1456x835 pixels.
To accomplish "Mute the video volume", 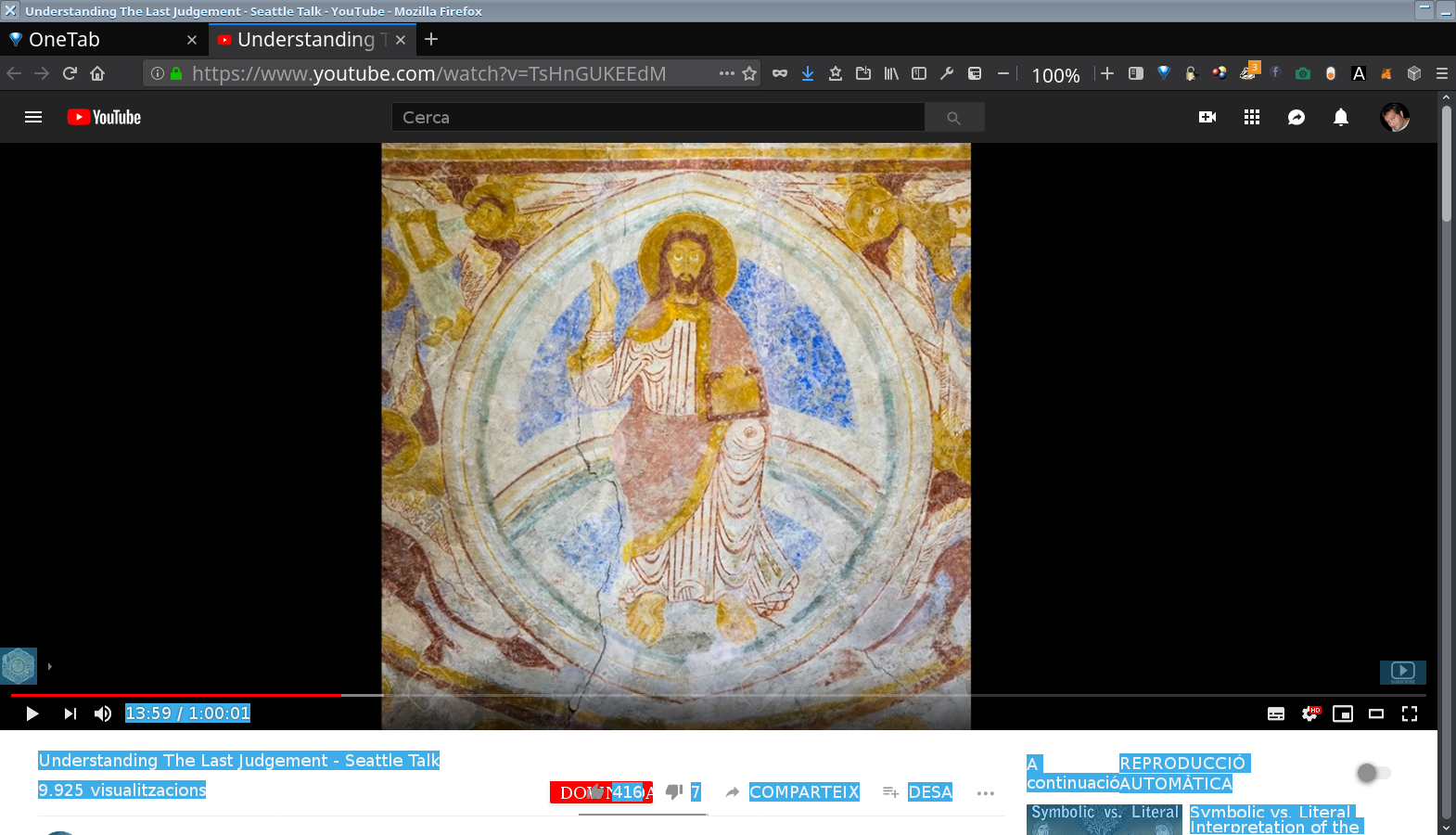I will coord(103,713).
